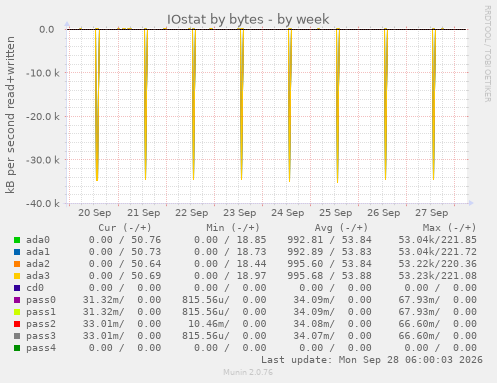Click the '0.0' y-axis label
The height and width of the screenshot is (383, 497).
tap(47, 30)
